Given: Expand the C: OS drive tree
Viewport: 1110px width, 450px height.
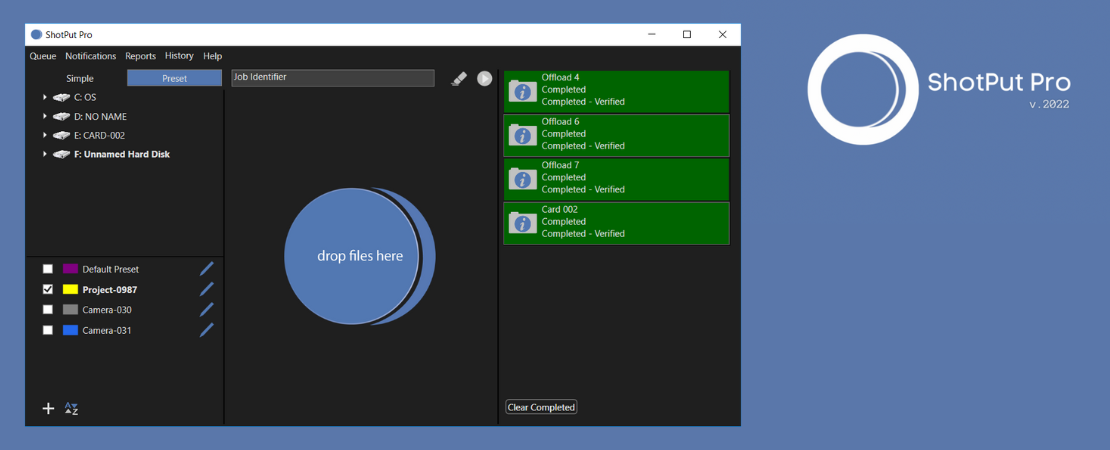Looking at the screenshot, I should [44, 98].
